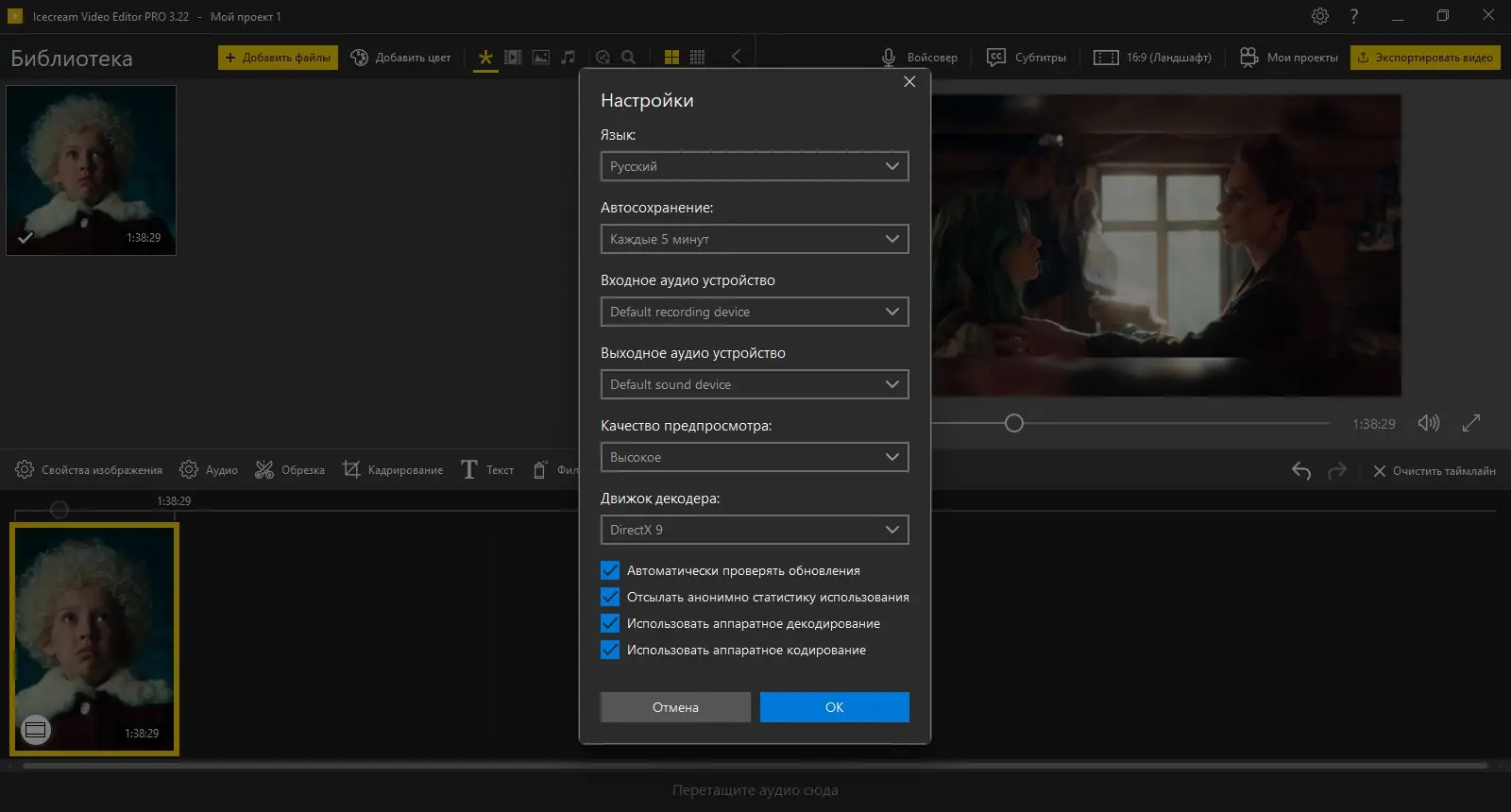The image size is (1511, 812).
Task: Open Мои проекты from the toolbar
Action: point(1289,58)
